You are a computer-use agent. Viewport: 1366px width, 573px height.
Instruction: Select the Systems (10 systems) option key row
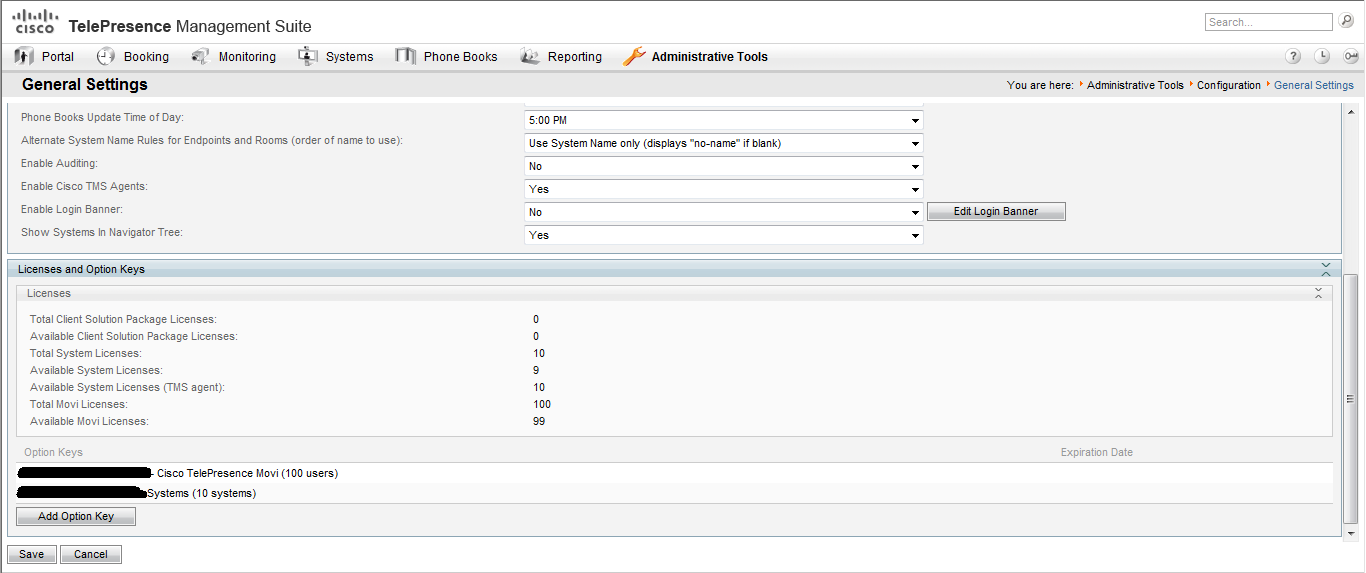coord(674,493)
